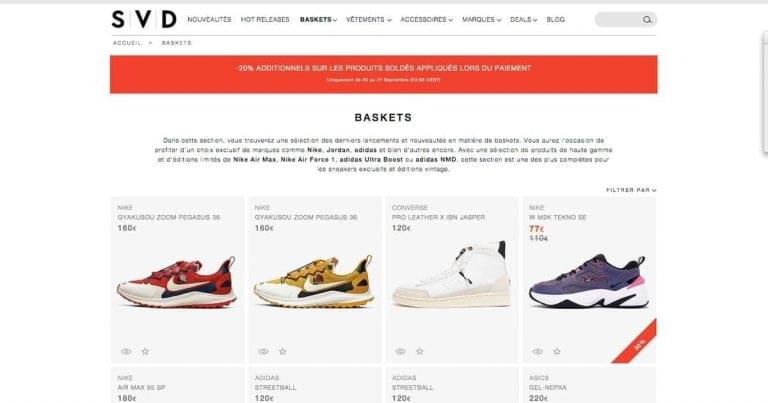Click quick-view eye on yellow Gyakusou Pegasus
The width and height of the screenshot is (768, 403).
coord(263,351)
